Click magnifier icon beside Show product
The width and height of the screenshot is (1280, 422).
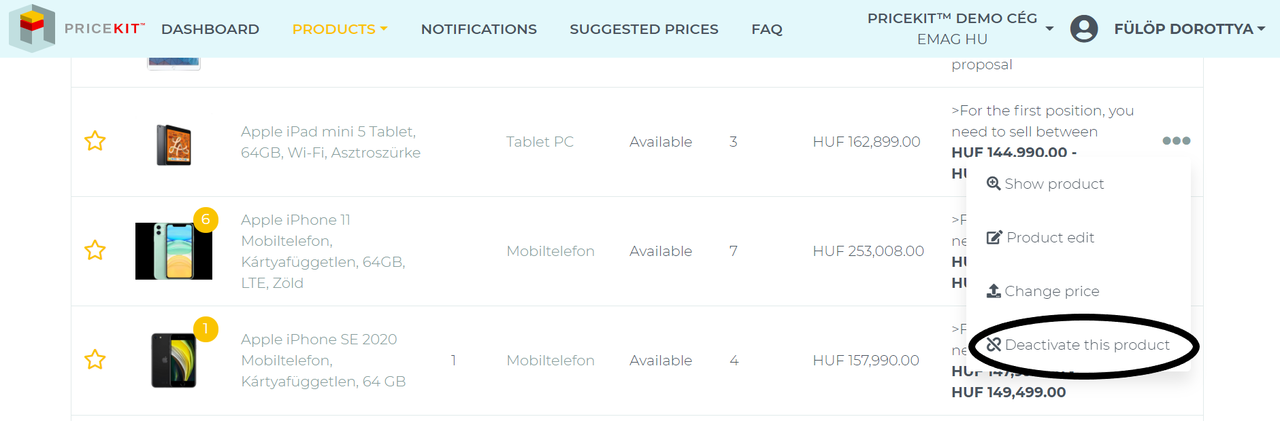pos(993,184)
